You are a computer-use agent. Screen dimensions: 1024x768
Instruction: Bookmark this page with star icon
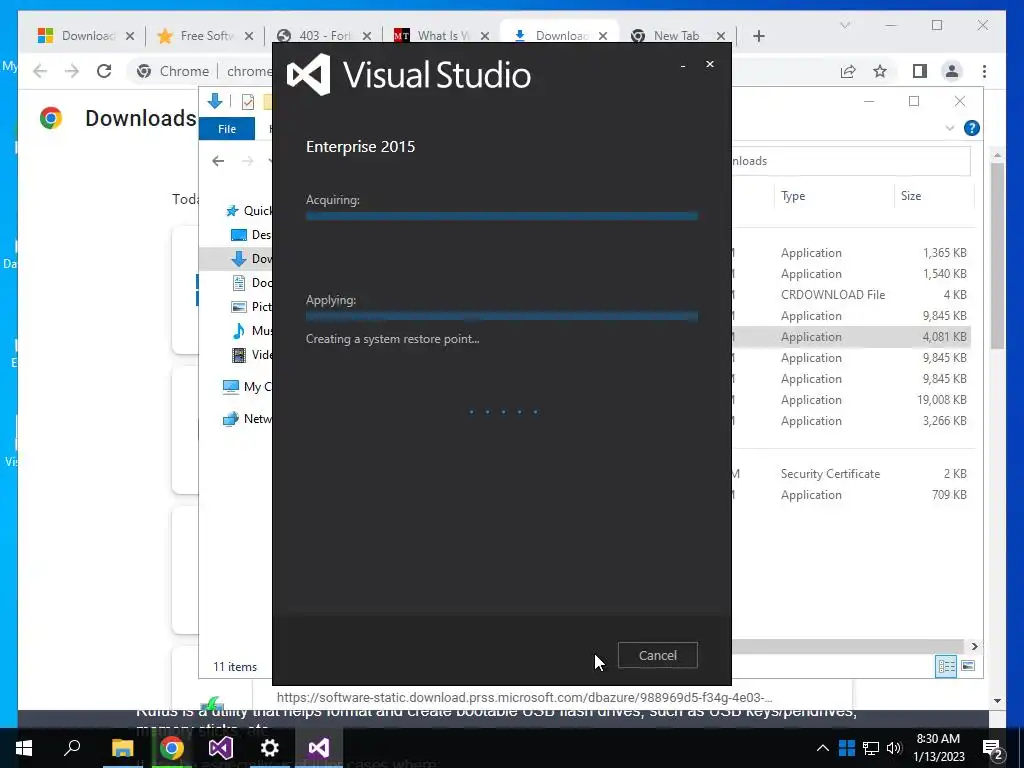tap(880, 71)
